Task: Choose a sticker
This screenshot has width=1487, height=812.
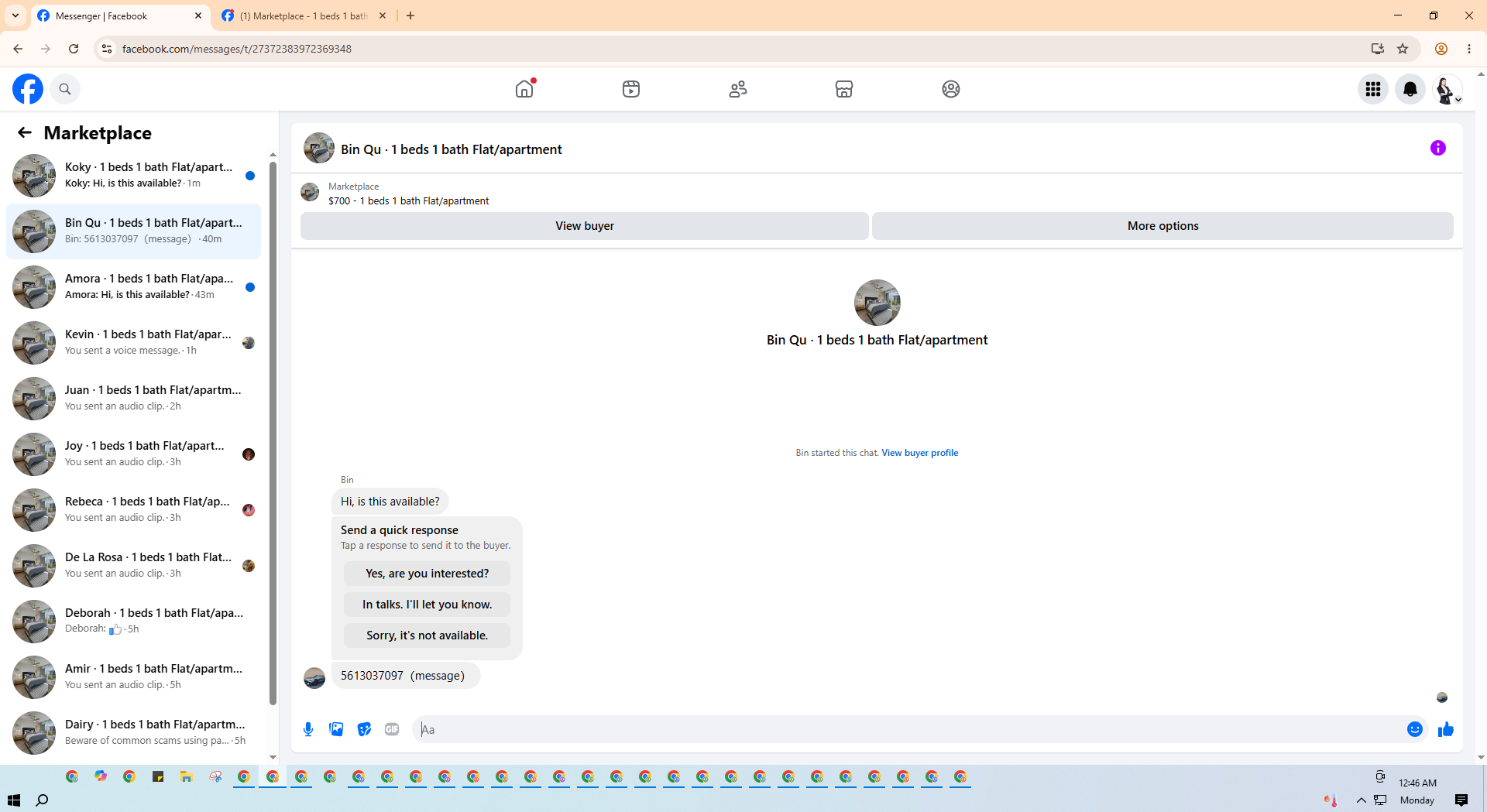Action: point(364,729)
